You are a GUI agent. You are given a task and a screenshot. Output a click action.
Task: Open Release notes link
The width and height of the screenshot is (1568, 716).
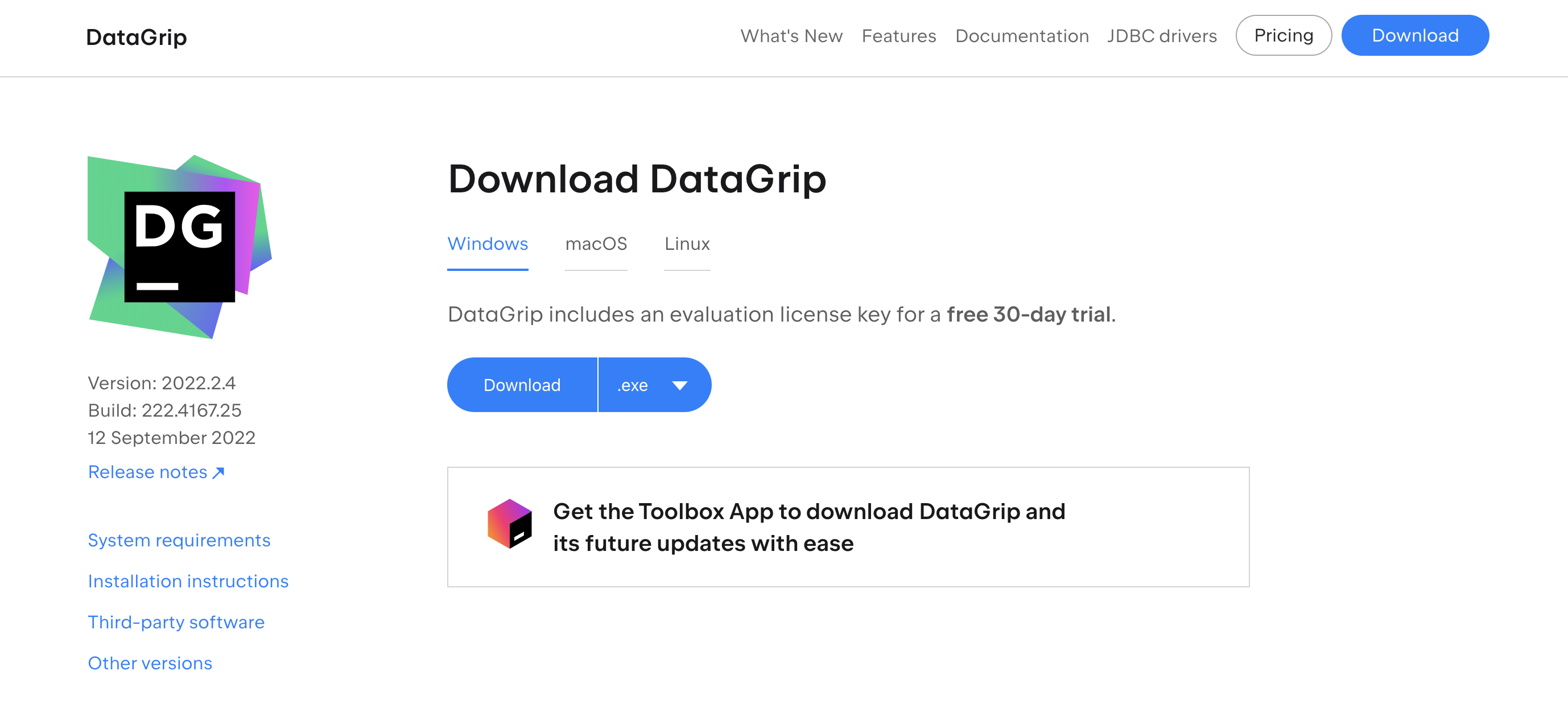coord(156,472)
